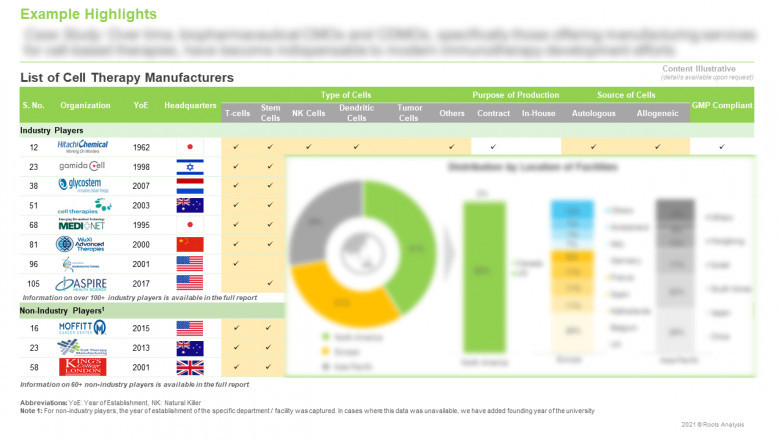The image size is (780, 440).
Task: Click the Hitachi Chemical logo
Action: 83,147
